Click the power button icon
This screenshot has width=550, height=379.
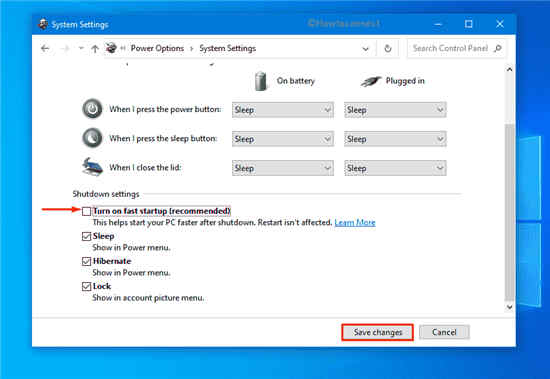(x=92, y=109)
